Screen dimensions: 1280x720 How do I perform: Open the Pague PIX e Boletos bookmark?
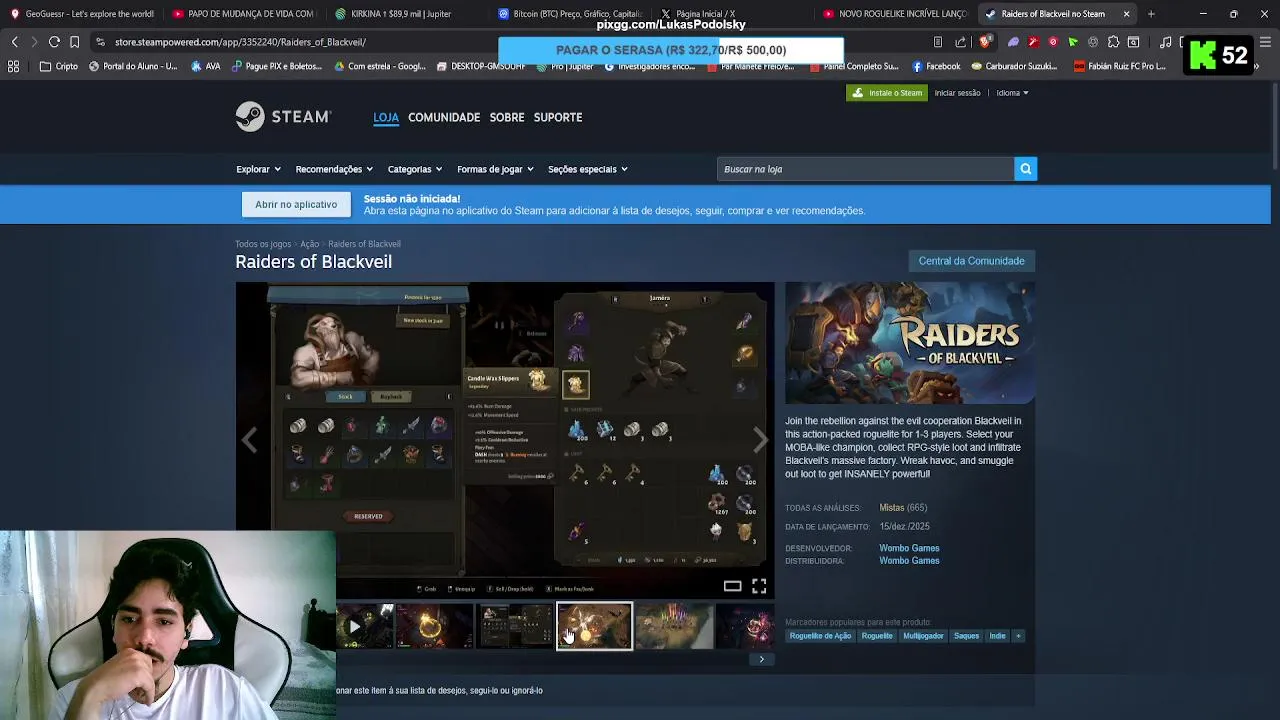point(277,66)
